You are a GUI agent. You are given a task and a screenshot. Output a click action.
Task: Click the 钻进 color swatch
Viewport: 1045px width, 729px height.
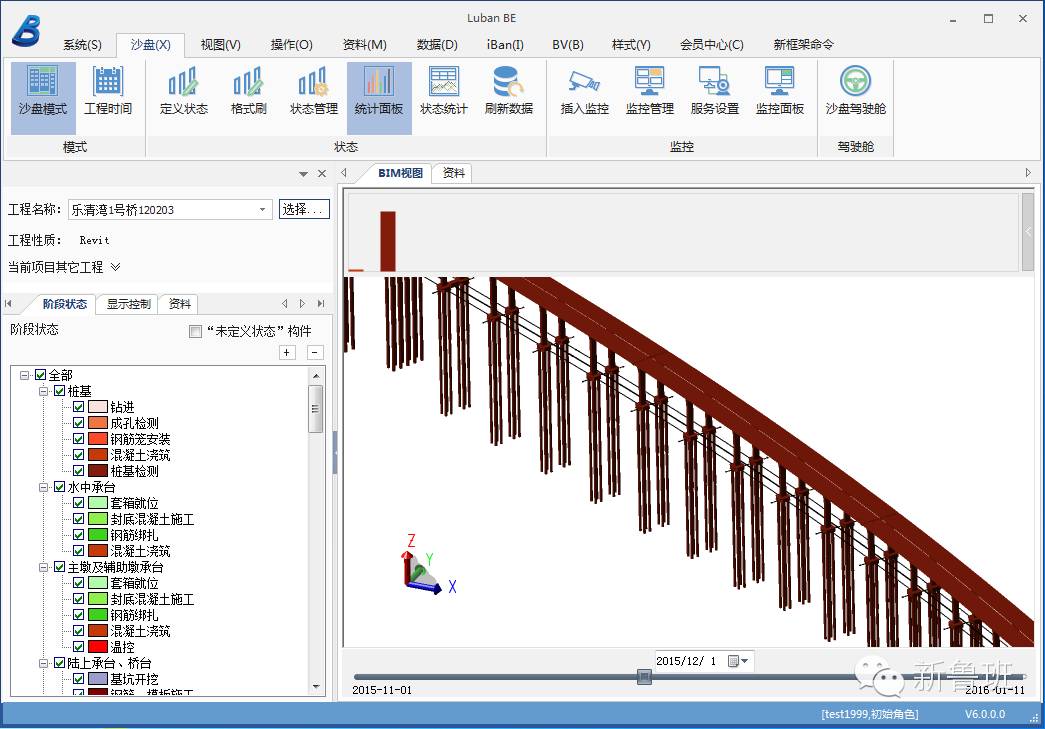(98, 407)
